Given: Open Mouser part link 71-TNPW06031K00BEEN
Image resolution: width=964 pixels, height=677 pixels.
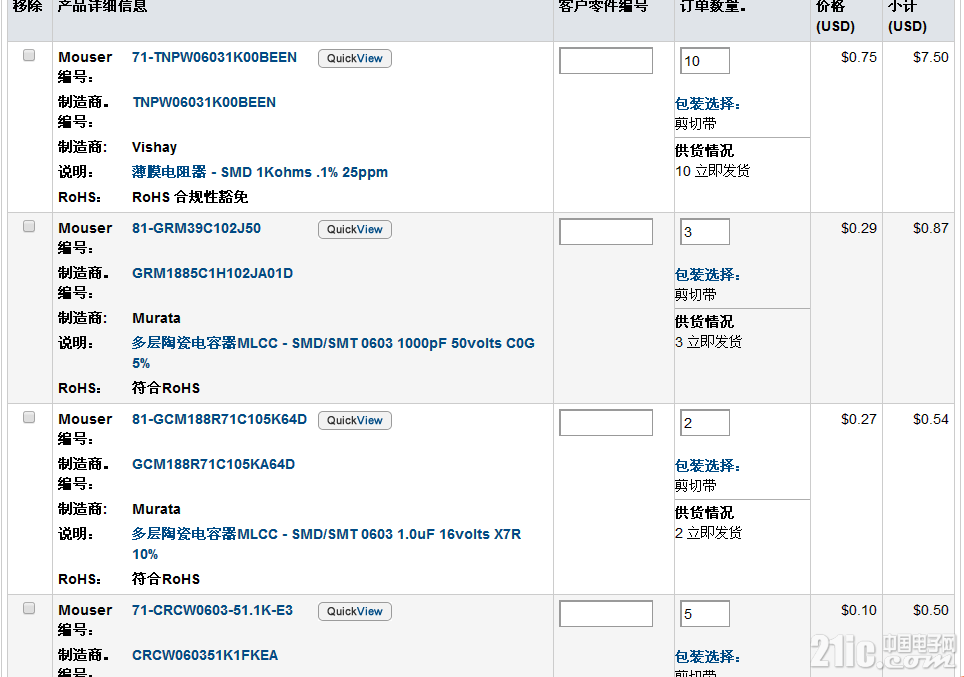Looking at the screenshot, I should [215, 57].
